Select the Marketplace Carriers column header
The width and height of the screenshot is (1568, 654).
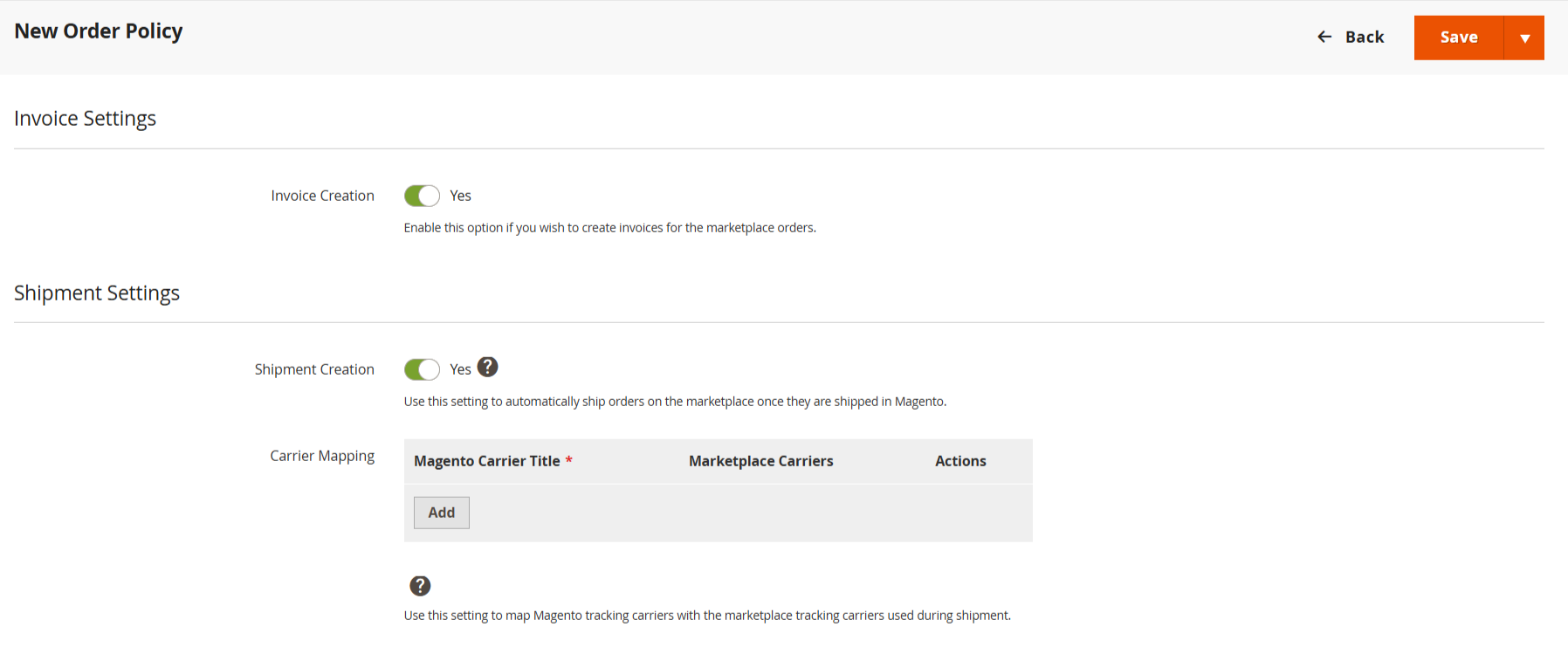760,461
